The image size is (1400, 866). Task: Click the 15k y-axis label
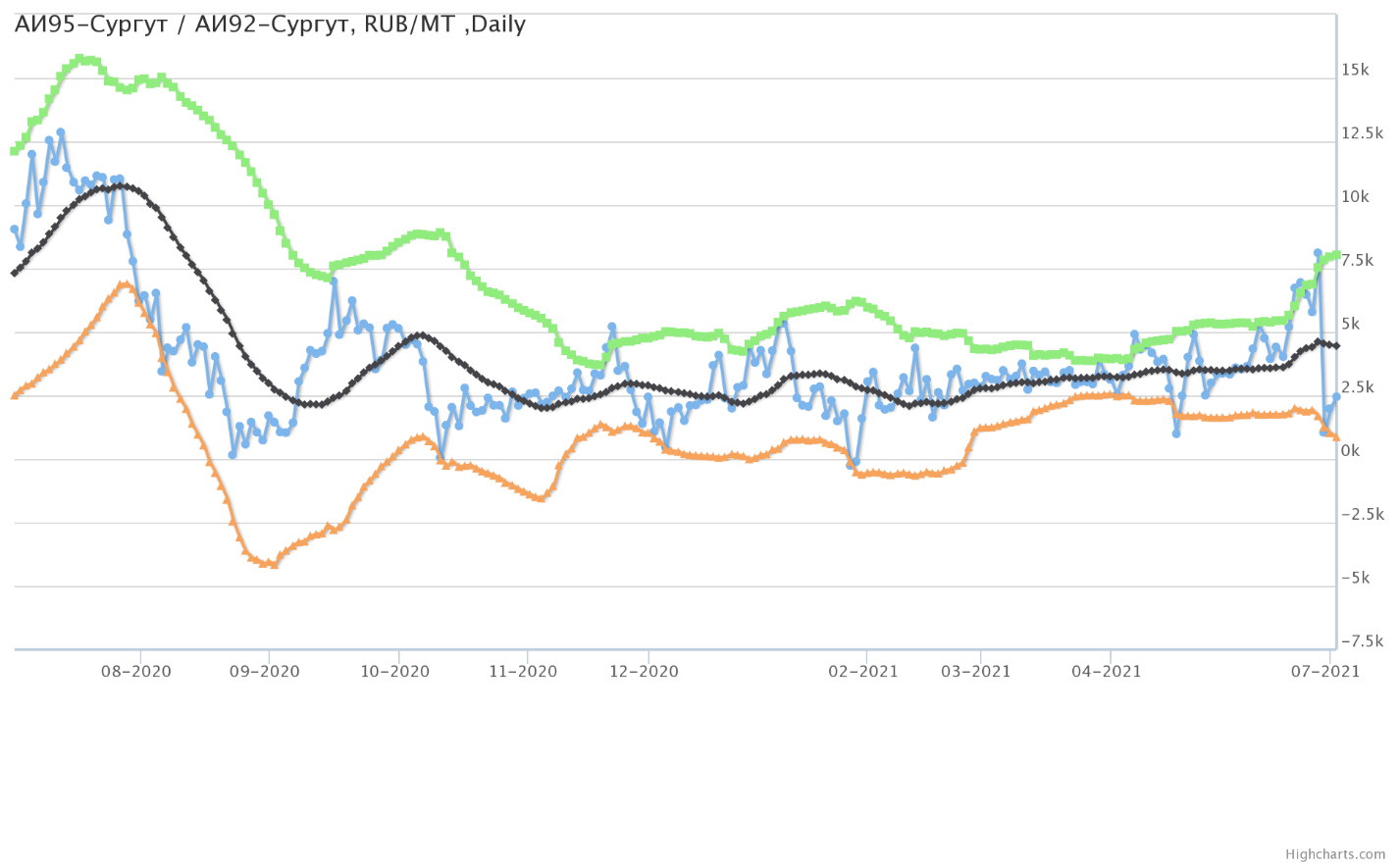[x=1356, y=70]
